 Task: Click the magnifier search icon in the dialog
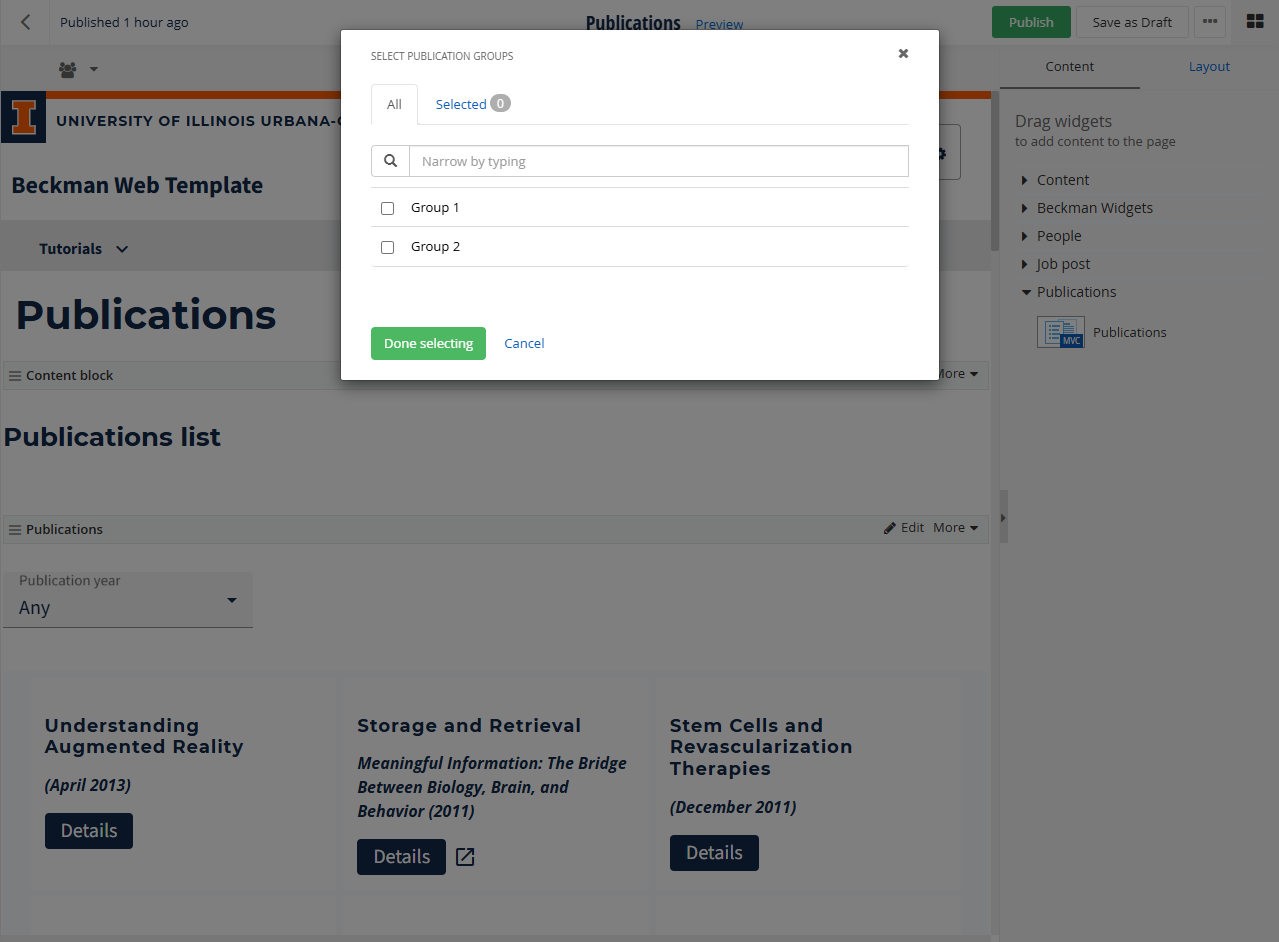390,160
